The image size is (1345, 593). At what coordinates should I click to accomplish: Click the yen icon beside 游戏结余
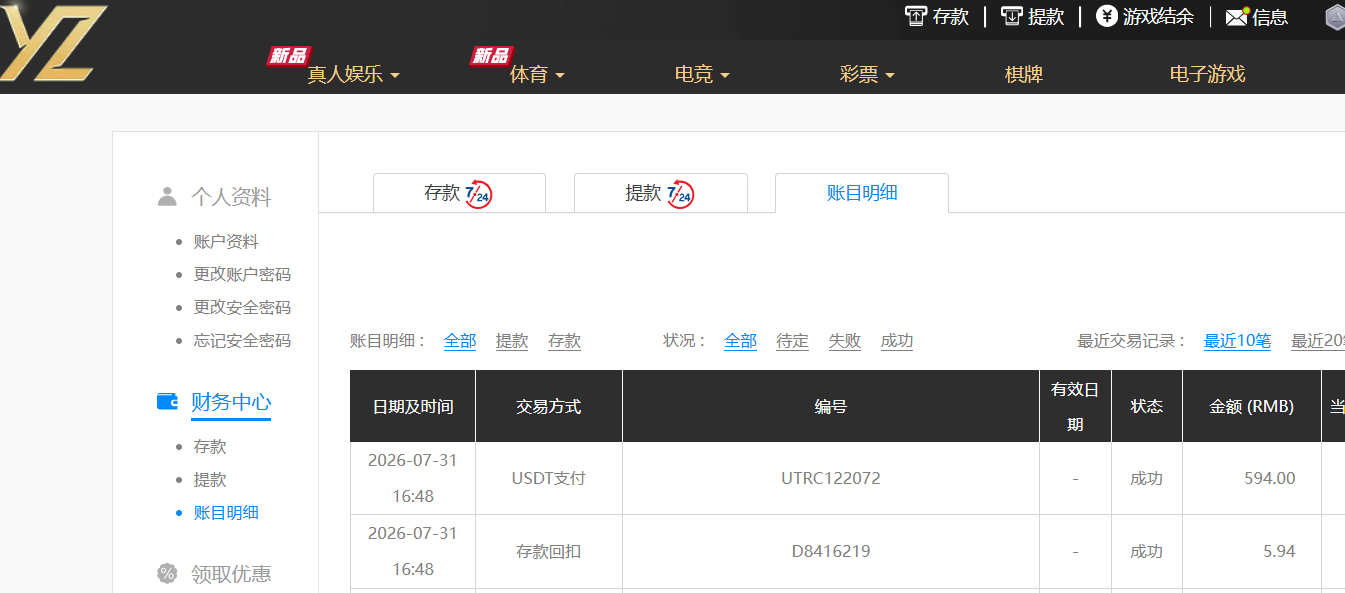tap(1106, 16)
